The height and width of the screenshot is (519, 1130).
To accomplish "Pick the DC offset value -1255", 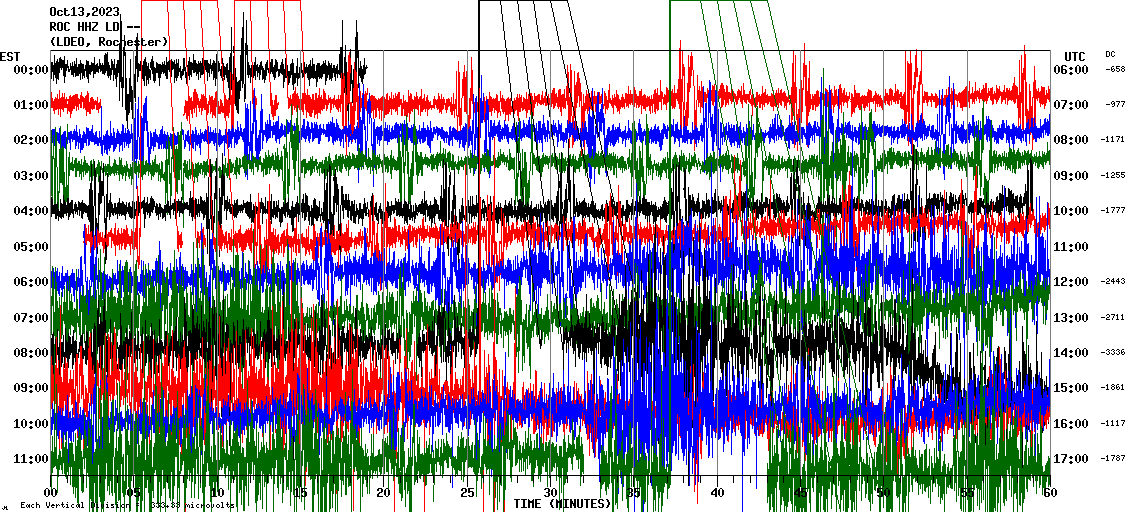I will (1113, 175).
